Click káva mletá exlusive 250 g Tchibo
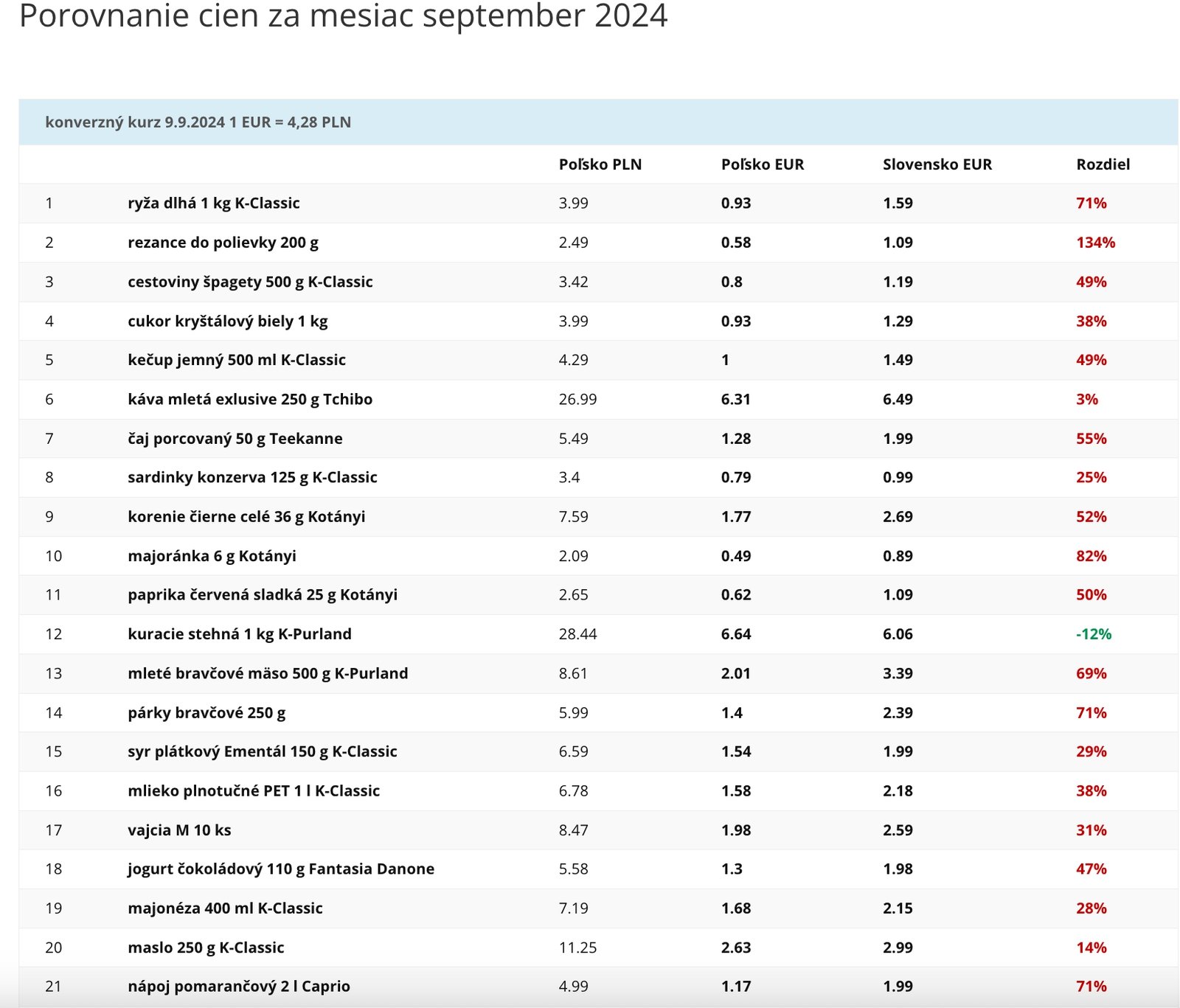1180x1008 pixels. tap(250, 399)
